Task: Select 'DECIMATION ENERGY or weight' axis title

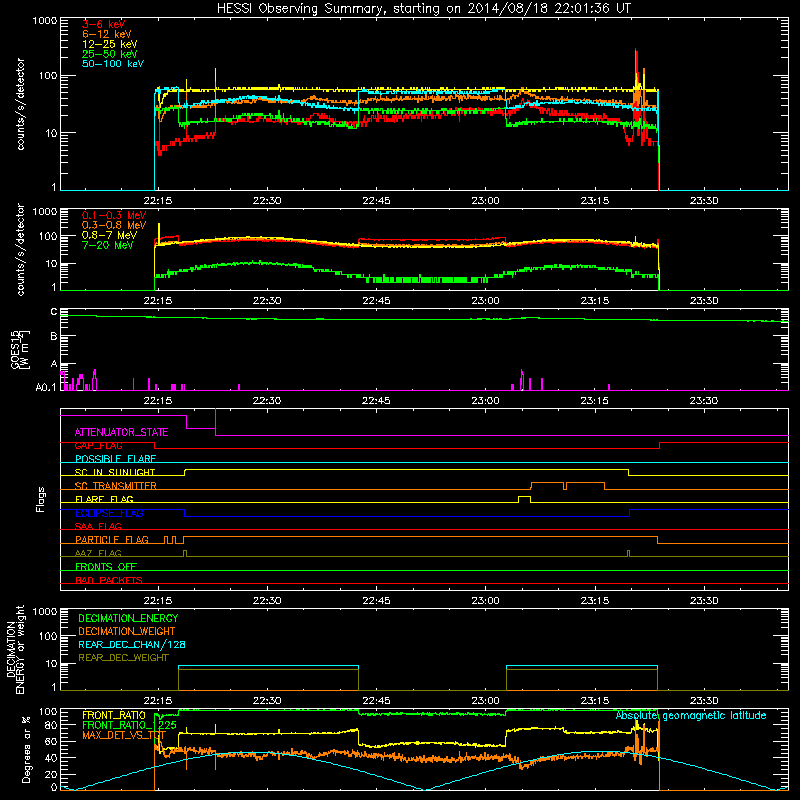Action: point(15,650)
